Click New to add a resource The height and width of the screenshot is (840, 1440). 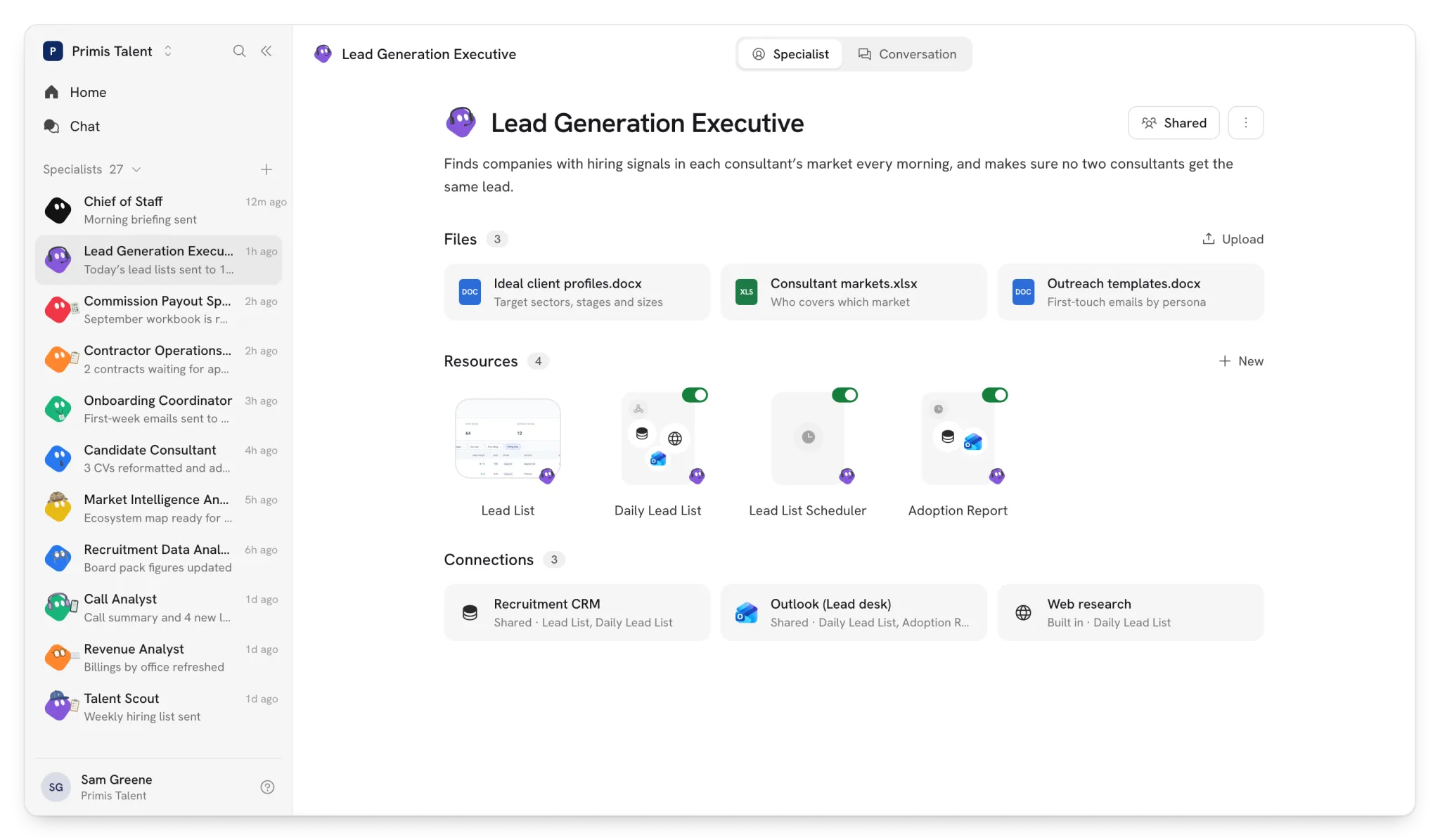coord(1241,361)
